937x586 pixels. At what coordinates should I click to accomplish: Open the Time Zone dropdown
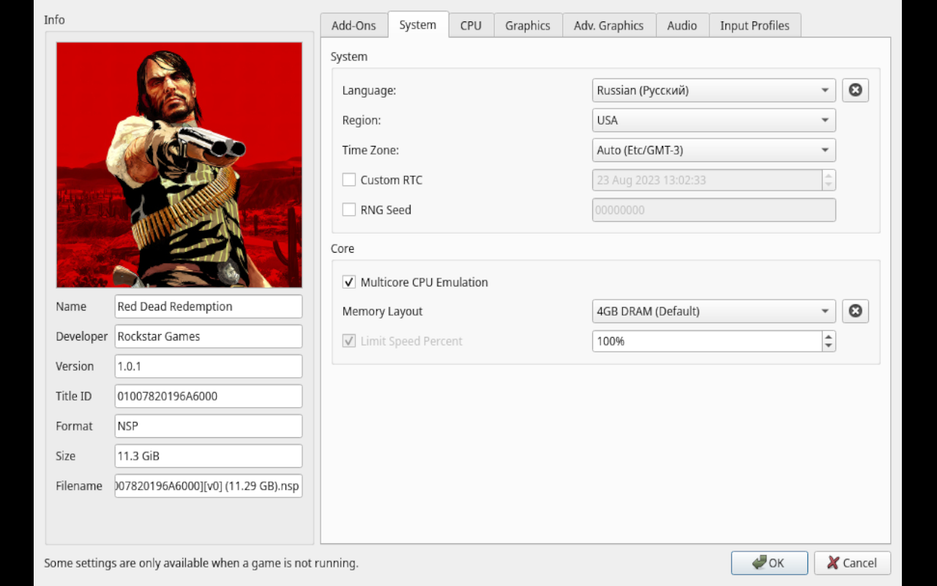[x=714, y=150]
